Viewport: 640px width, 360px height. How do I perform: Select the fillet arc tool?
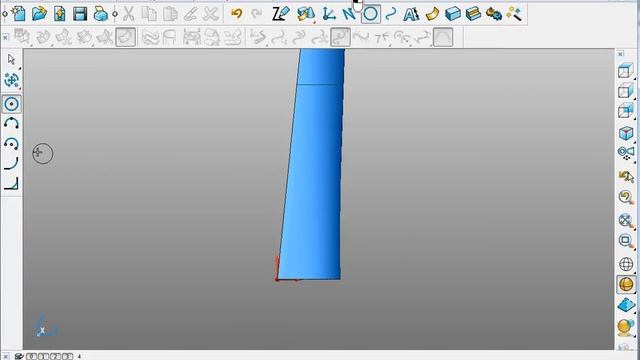[x=11, y=163]
